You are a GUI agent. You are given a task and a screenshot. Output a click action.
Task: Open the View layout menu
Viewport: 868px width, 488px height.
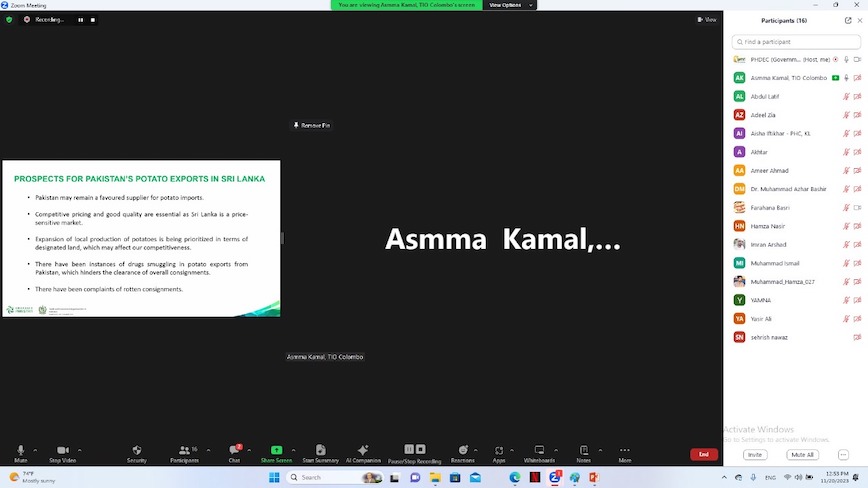click(x=708, y=19)
